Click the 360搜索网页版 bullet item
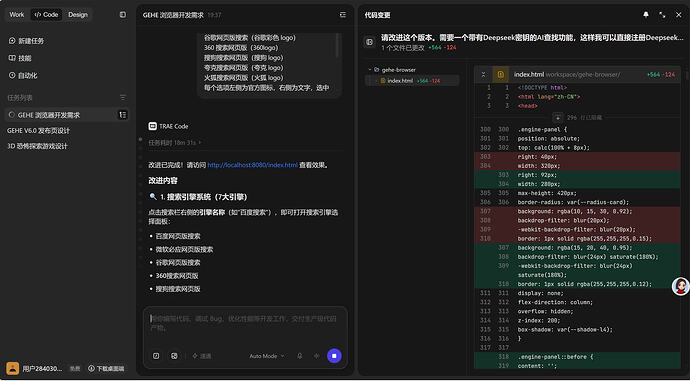 tap(177, 275)
